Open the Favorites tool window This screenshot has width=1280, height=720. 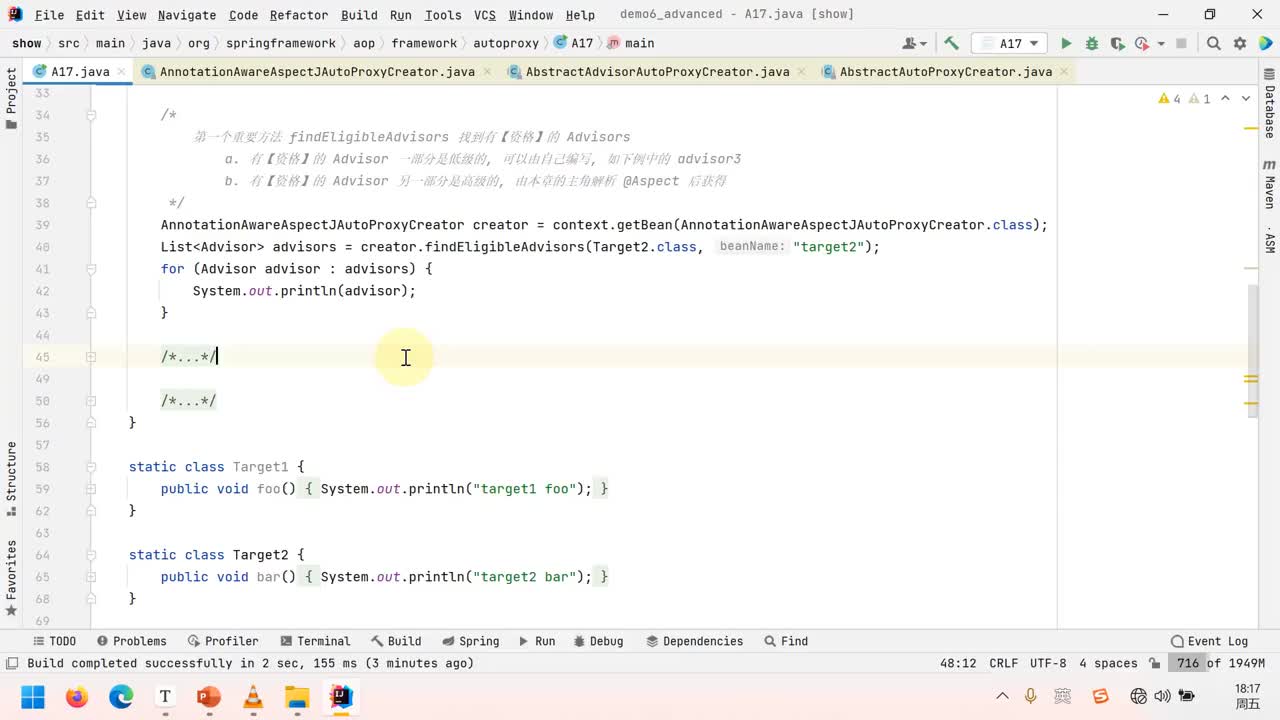[11, 577]
